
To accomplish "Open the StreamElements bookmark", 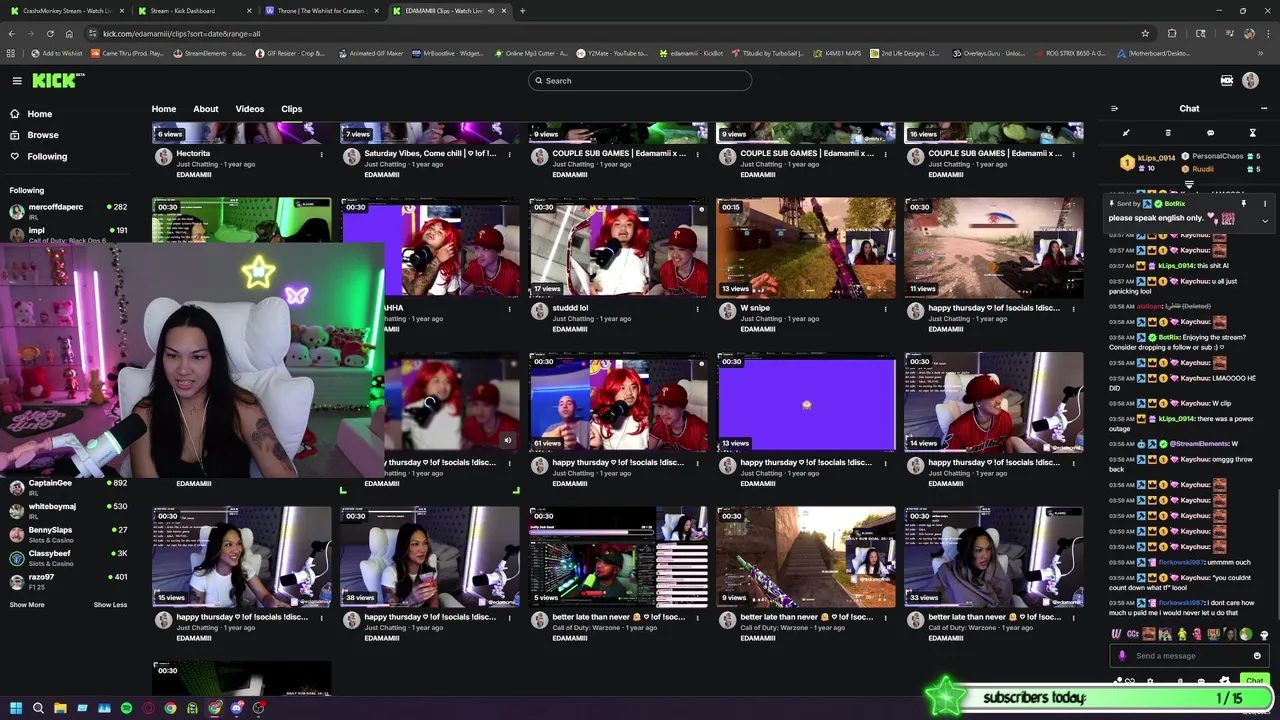I will pyautogui.click(x=208, y=53).
